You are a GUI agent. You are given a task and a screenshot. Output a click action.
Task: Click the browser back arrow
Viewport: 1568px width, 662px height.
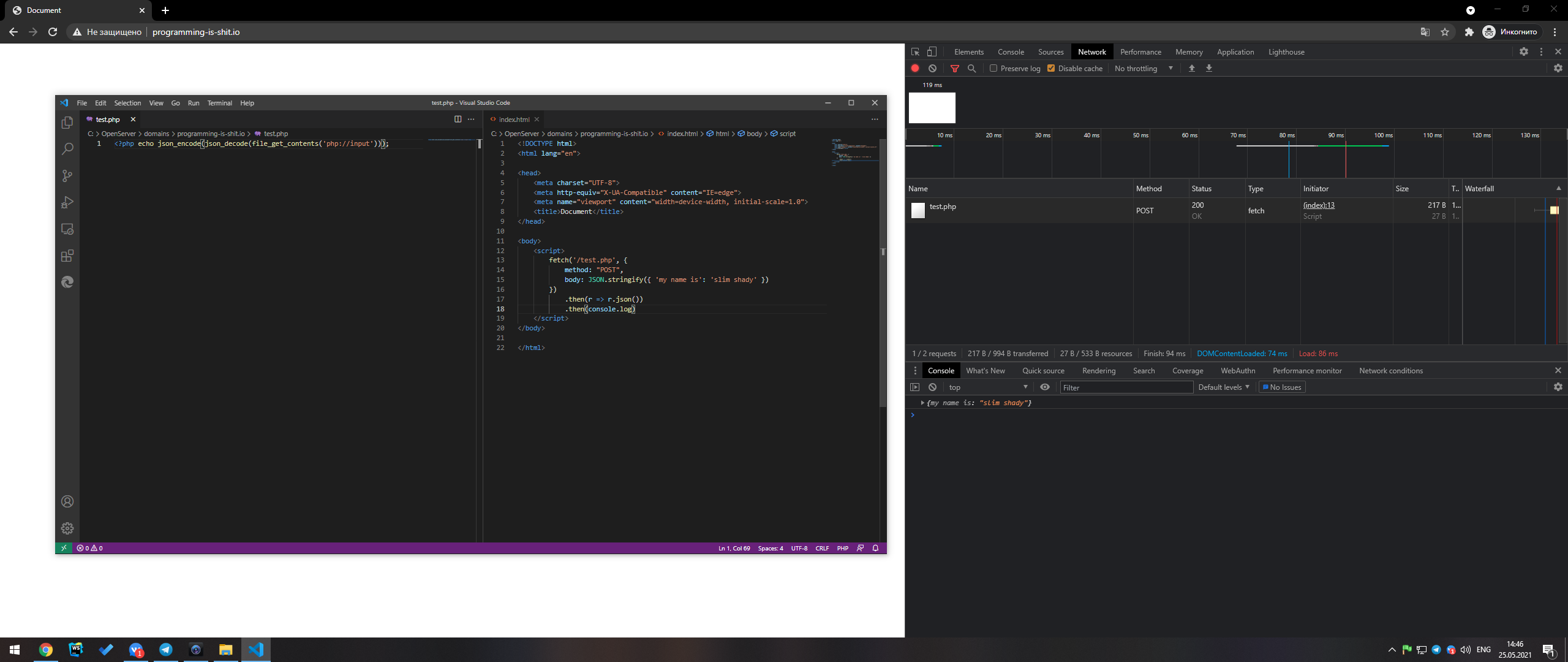pyautogui.click(x=13, y=32)
